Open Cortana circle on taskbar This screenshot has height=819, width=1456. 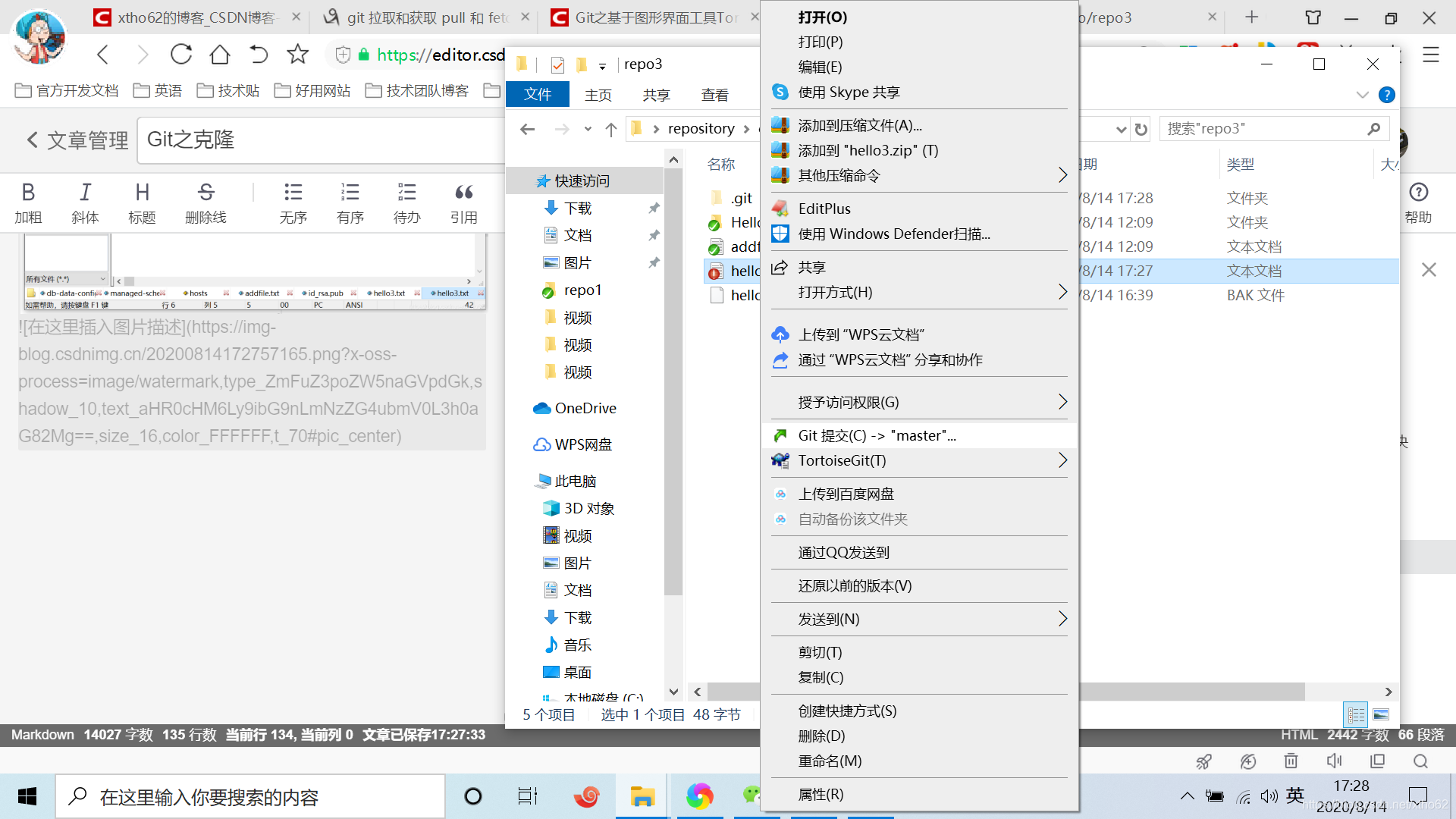473,796
